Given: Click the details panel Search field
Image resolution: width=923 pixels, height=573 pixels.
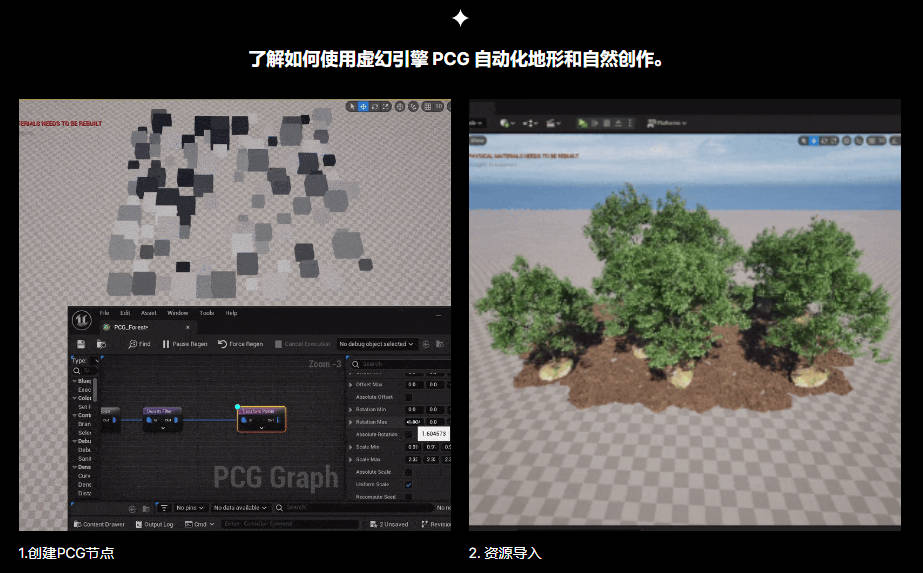Looking at the screenshot, I should coord(400,364).
